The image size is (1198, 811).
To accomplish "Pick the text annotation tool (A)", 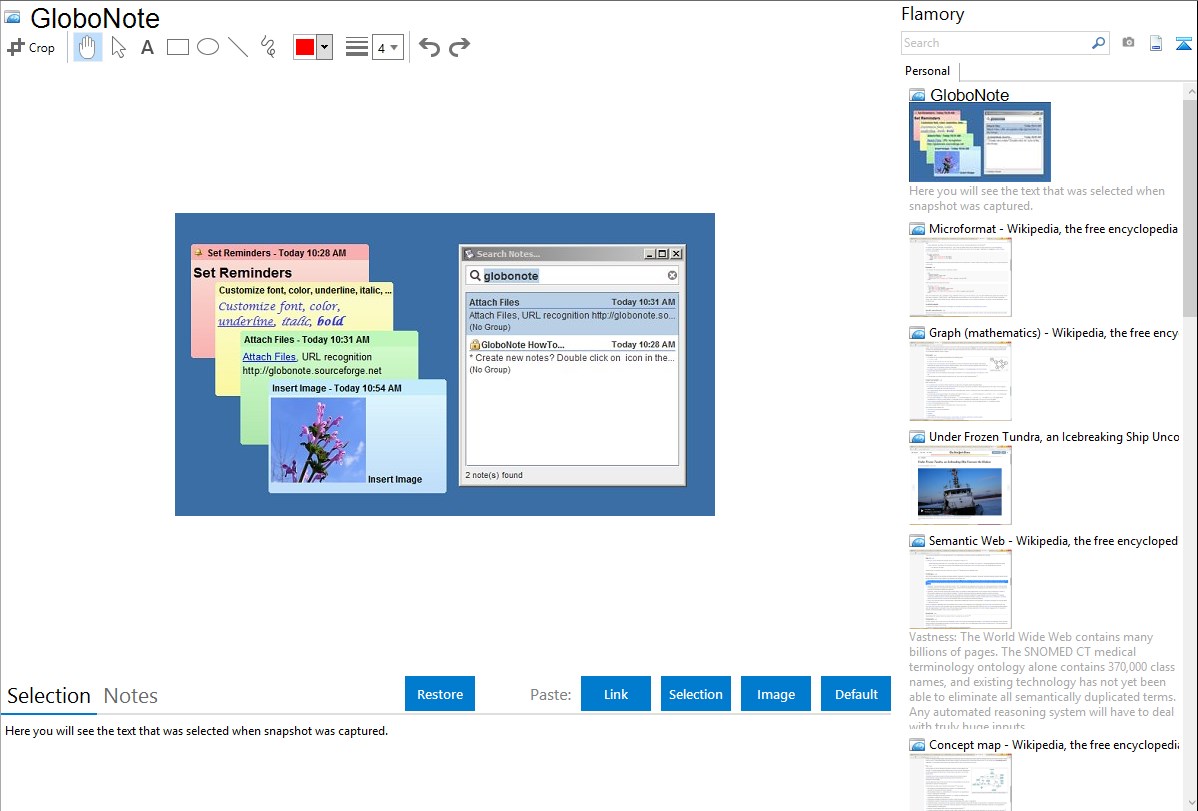I will [147, 47].
